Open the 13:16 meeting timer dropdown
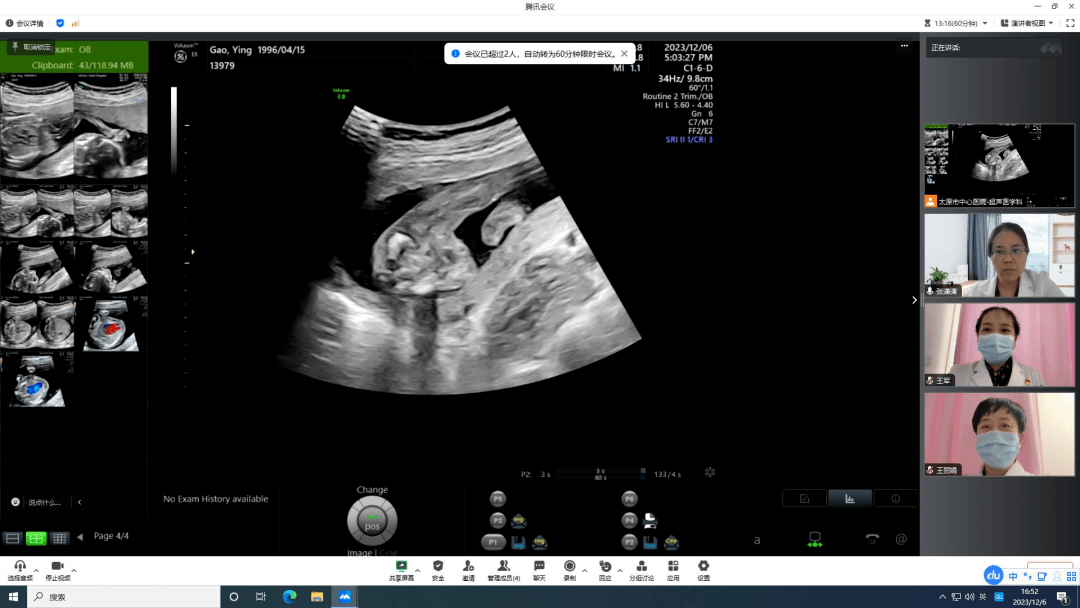The image size is (1080, 608). (x=956, y=23)
